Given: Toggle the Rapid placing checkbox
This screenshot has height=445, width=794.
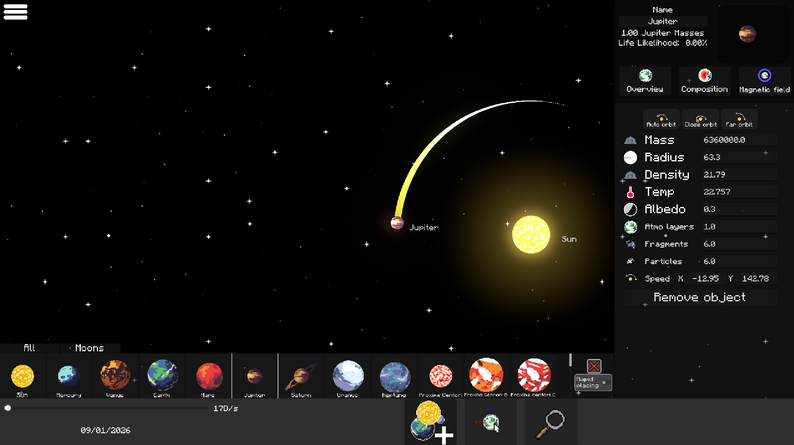Looking at the screenshot, I should (x=594, y=366).
